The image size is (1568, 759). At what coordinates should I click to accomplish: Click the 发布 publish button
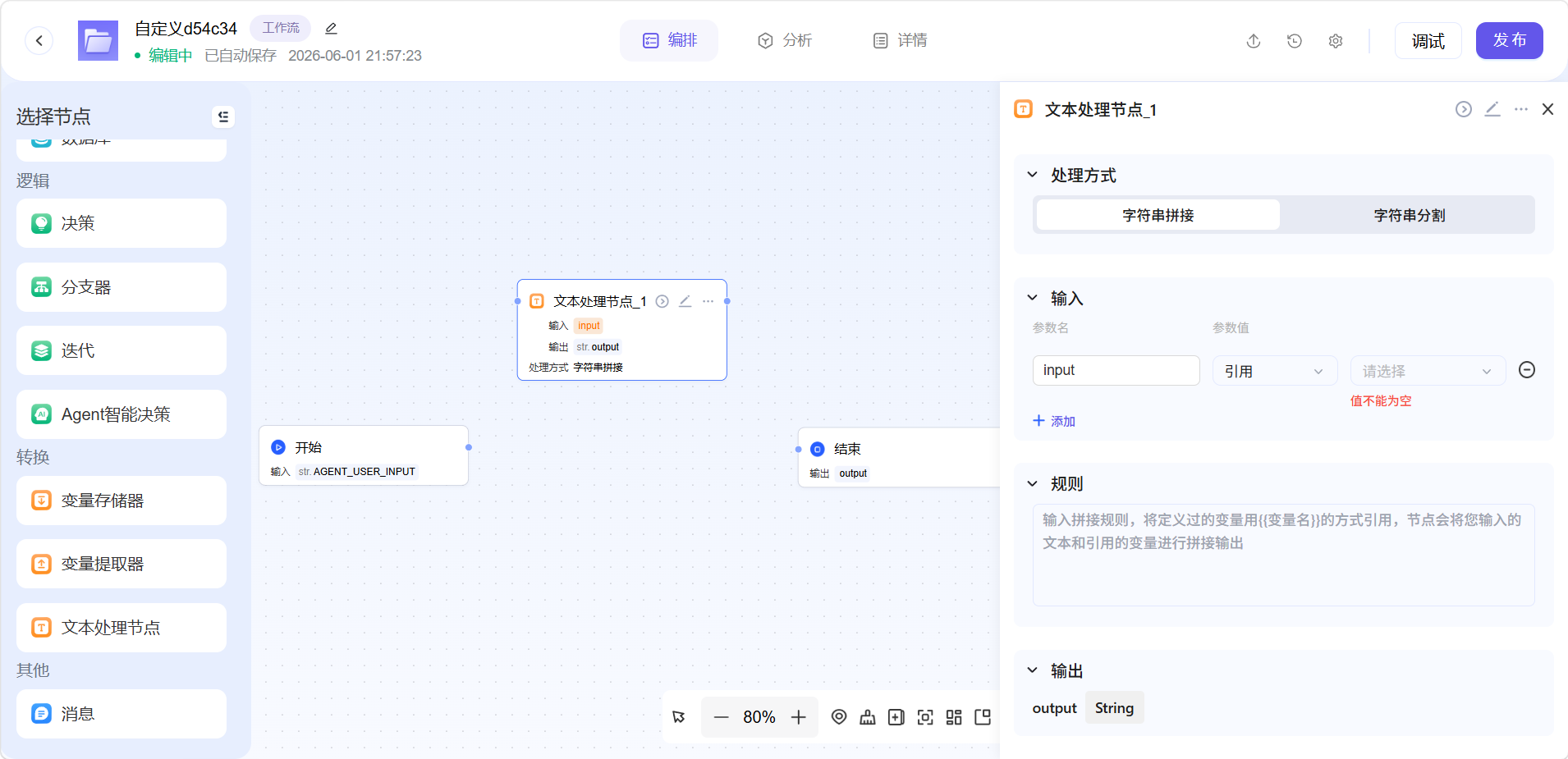pos(1509,40)
